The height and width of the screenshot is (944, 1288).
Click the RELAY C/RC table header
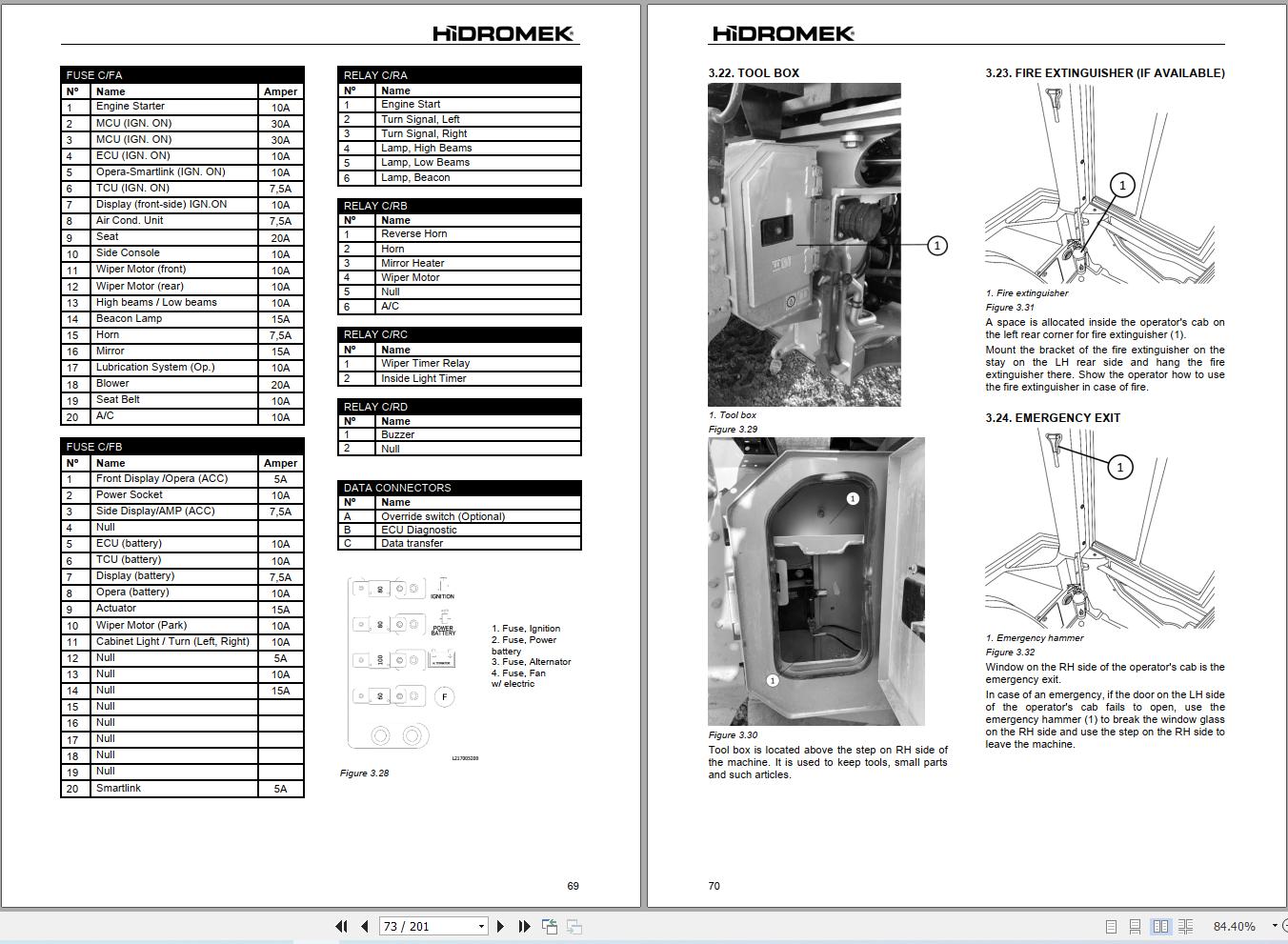(459, 334)
